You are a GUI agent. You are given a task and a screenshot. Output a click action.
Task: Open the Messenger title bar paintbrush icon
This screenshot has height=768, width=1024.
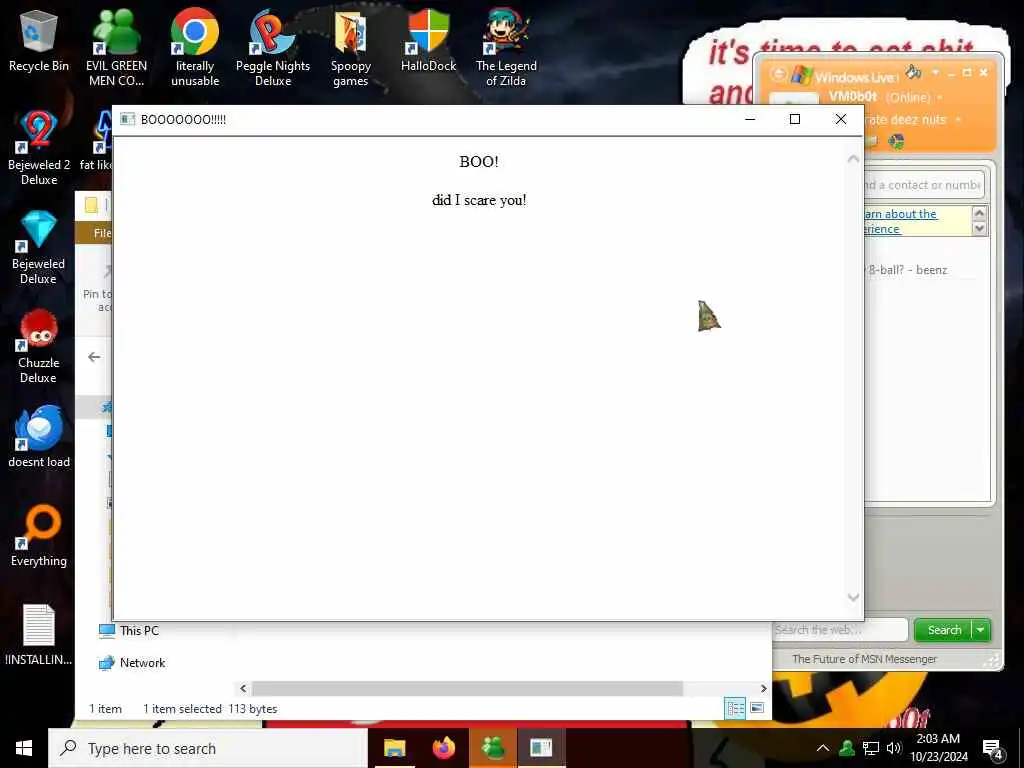click(x=914, y=72)
